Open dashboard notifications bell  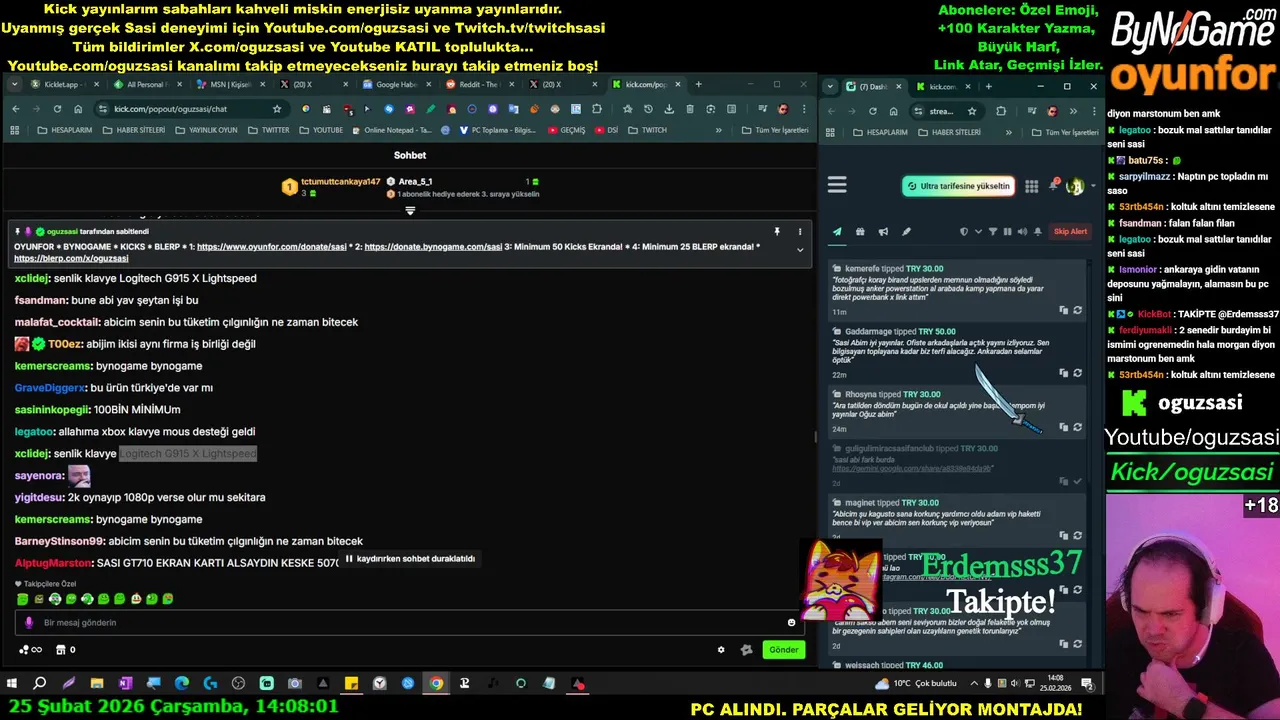coord(1054,186)
